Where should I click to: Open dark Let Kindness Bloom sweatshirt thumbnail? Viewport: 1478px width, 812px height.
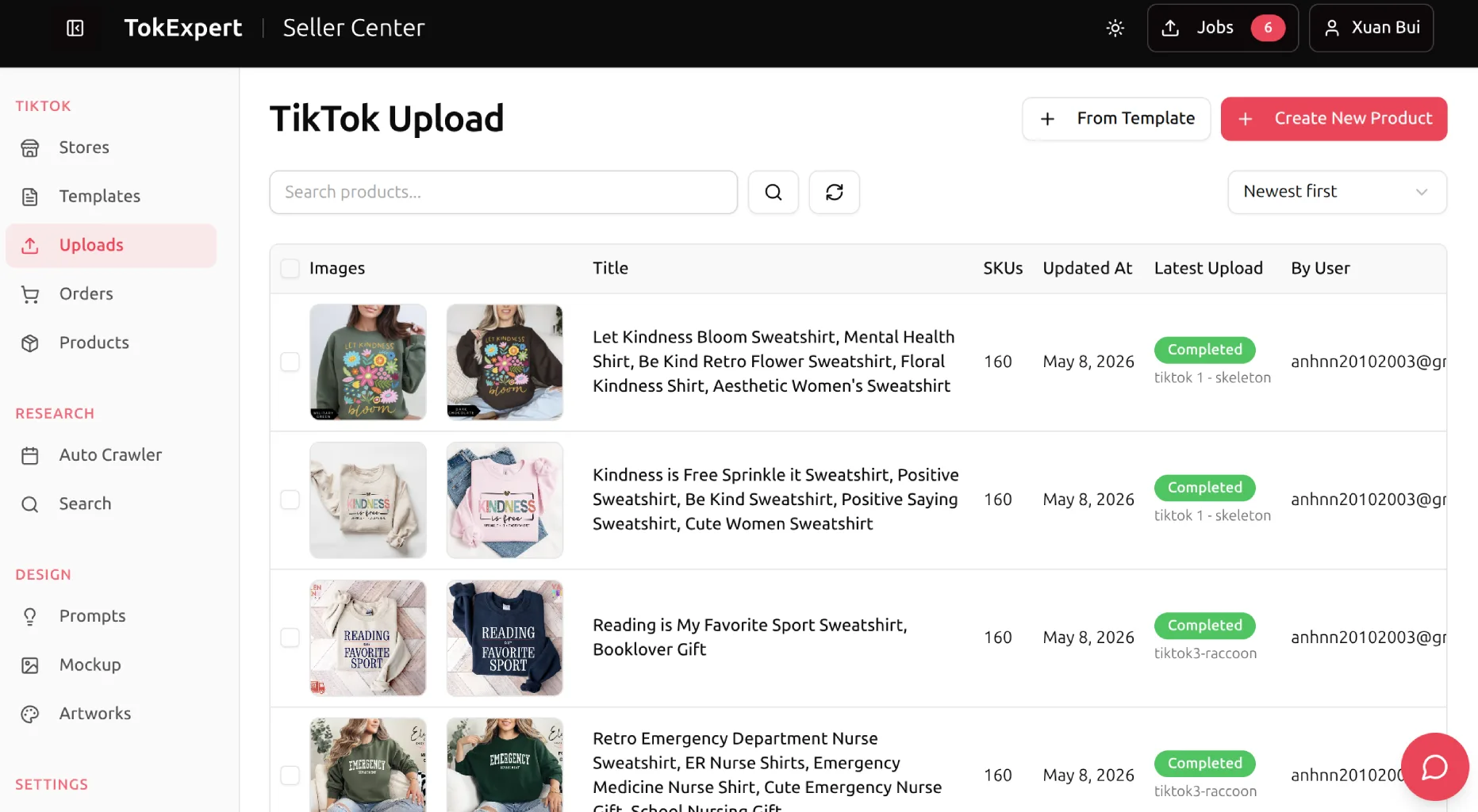pyautogui.click(x=505, y=362)
